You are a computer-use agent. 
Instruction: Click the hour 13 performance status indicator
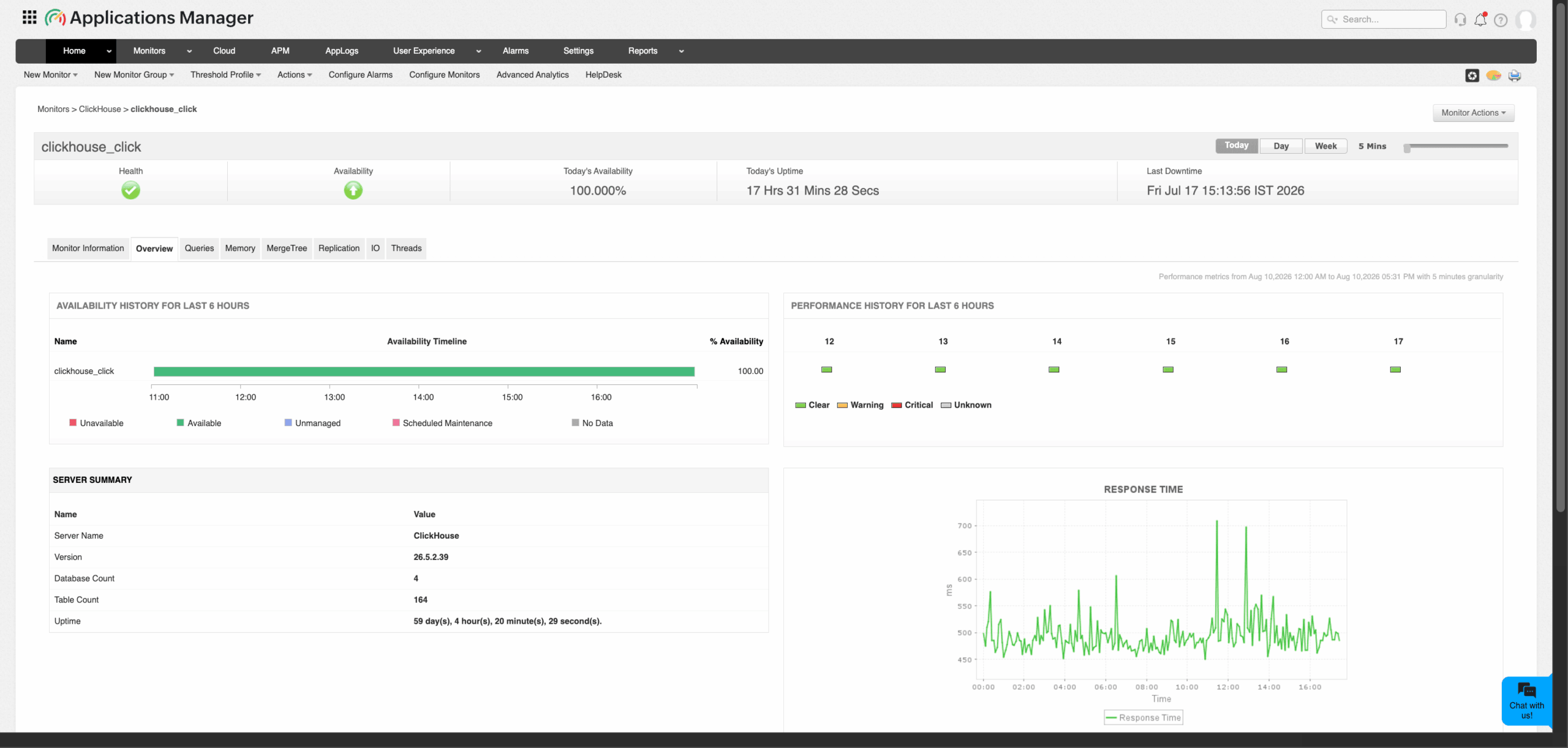point(940,370)
